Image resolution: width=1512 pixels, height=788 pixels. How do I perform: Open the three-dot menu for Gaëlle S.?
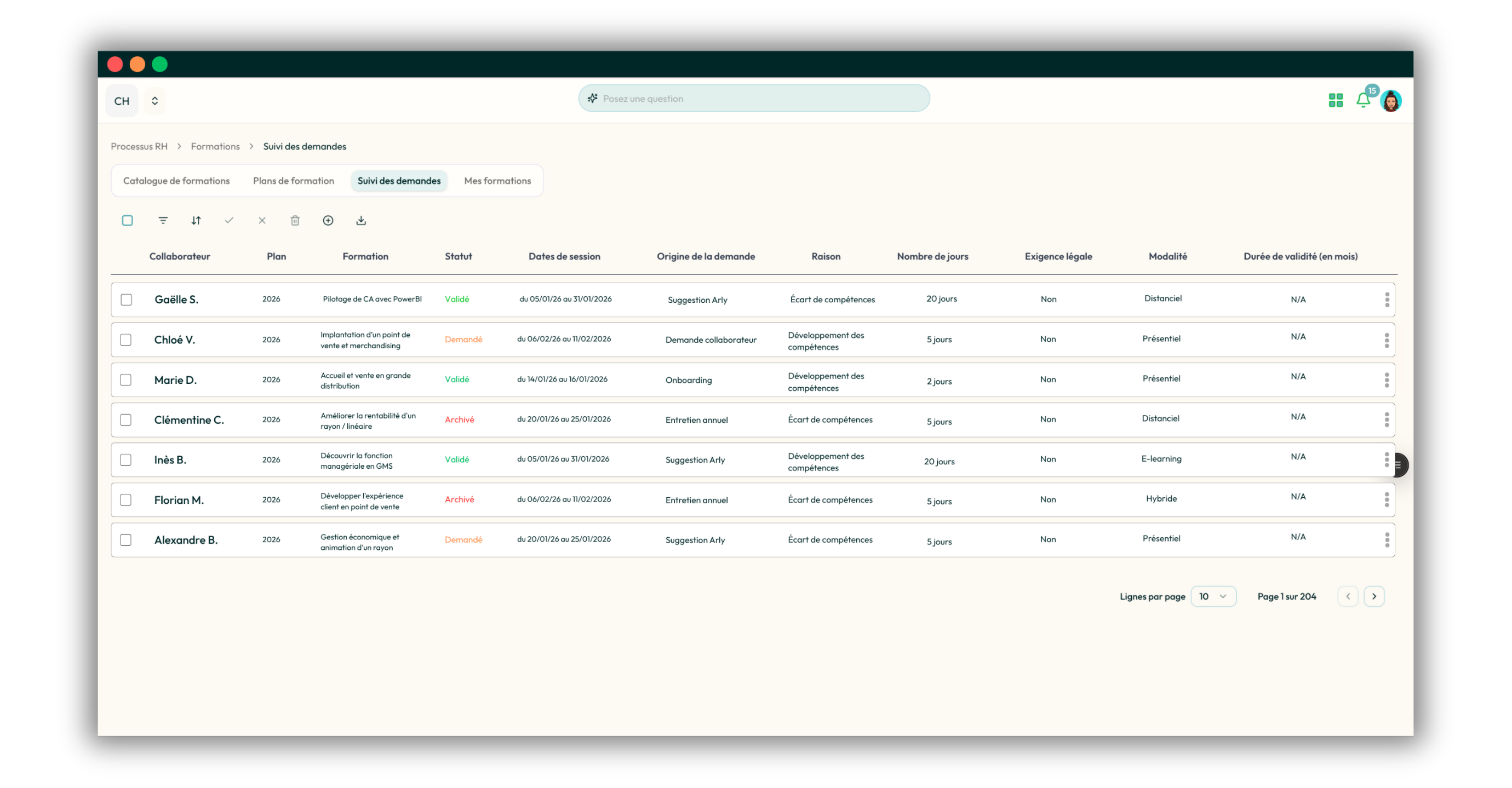[1387, 300]
